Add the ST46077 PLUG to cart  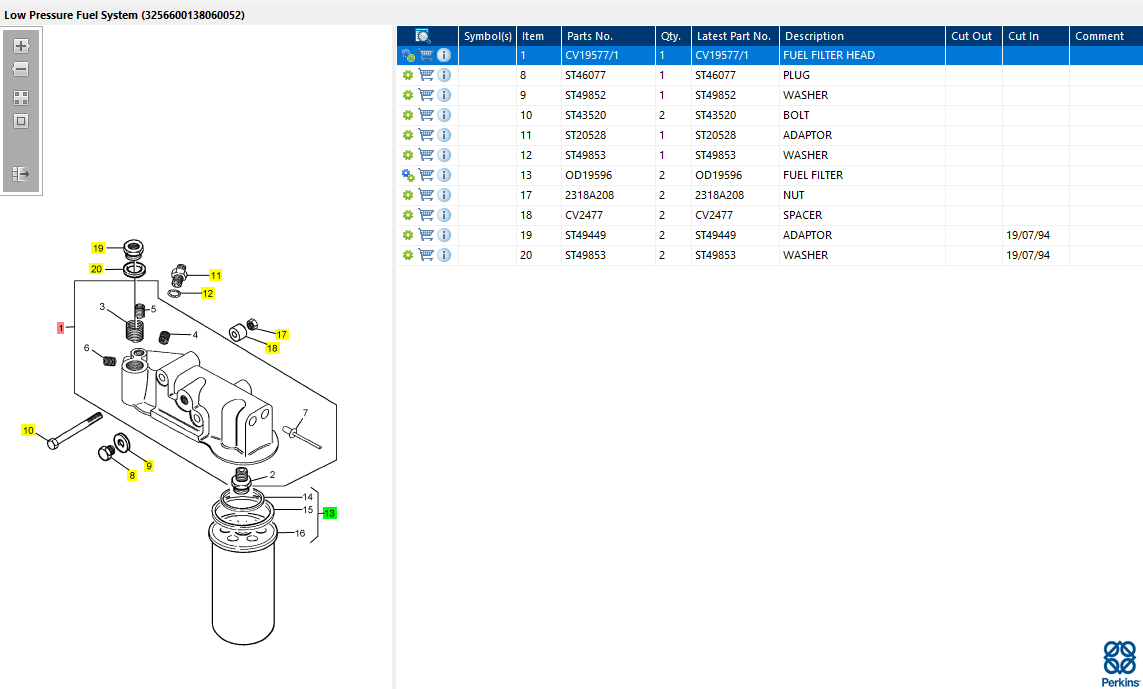426,75
